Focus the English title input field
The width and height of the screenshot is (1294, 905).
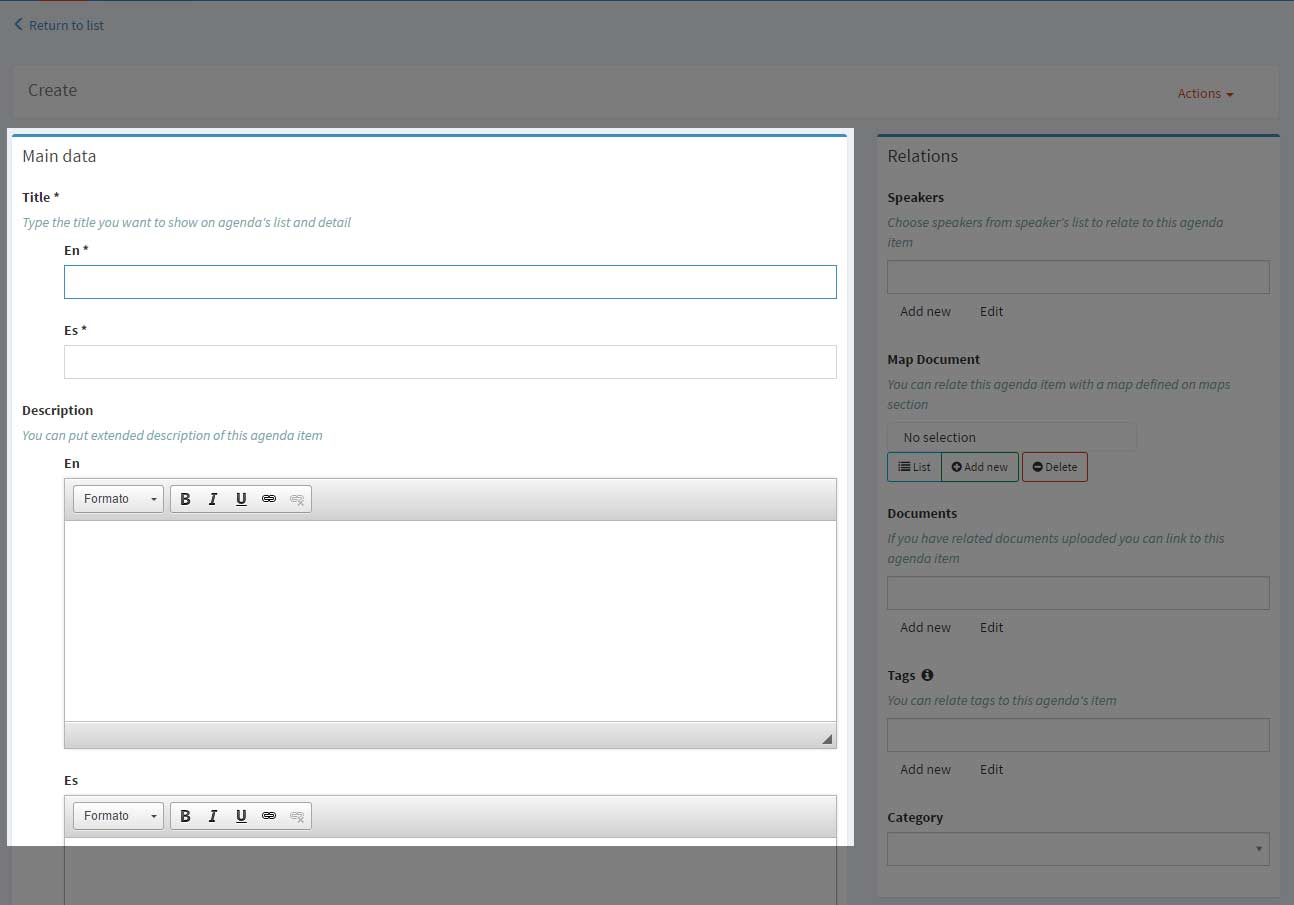pos(450,282)
